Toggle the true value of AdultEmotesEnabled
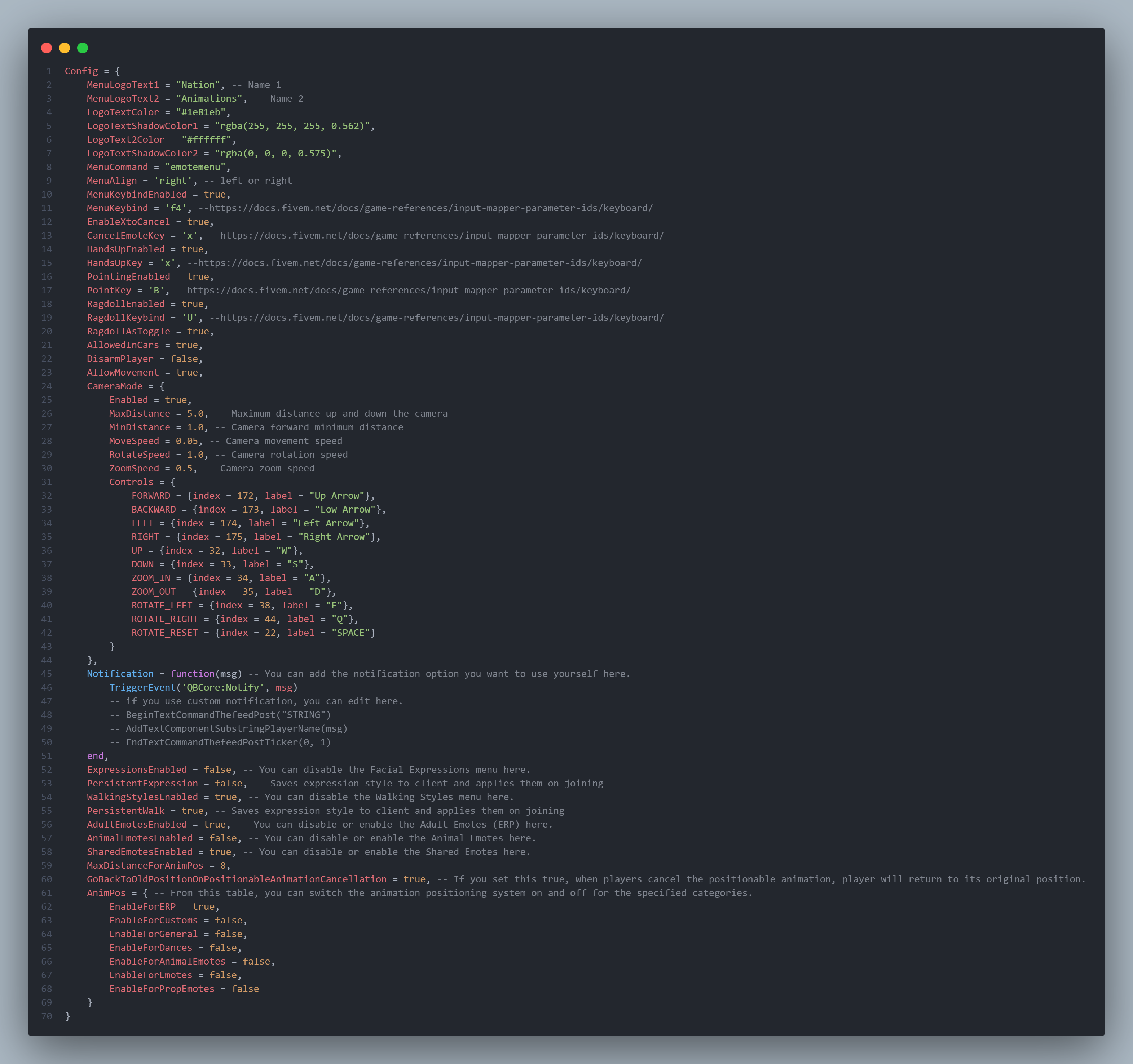This screenshot has height=1064, width=1133. [x=215, y=824]
